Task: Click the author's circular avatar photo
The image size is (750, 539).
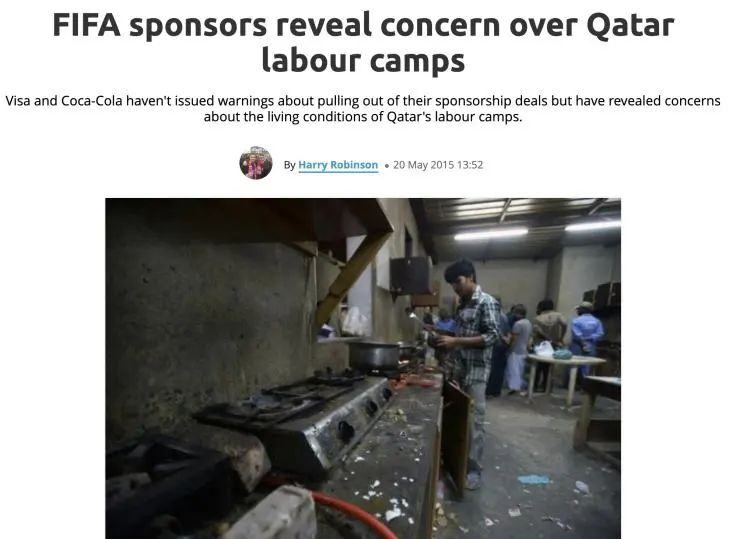Action: [x=256, y=163]
